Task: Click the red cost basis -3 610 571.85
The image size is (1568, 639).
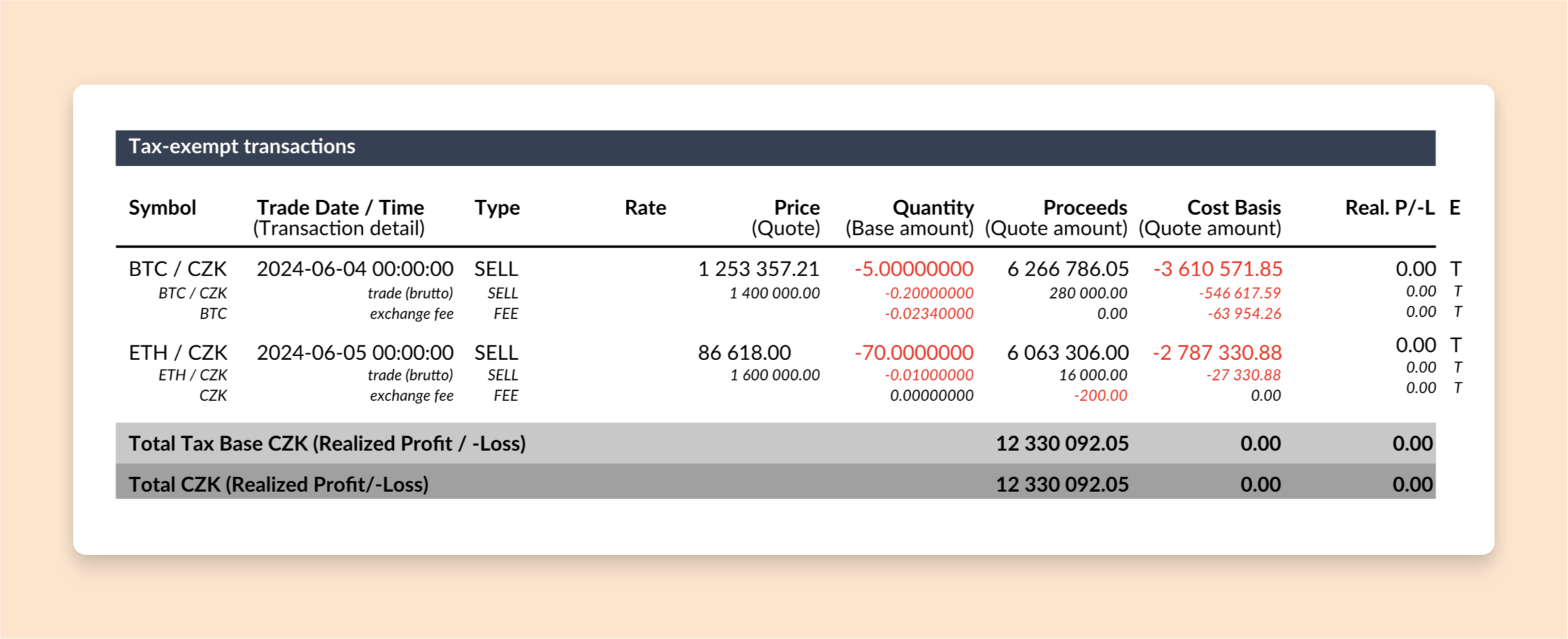Action: coord(1218,269)
